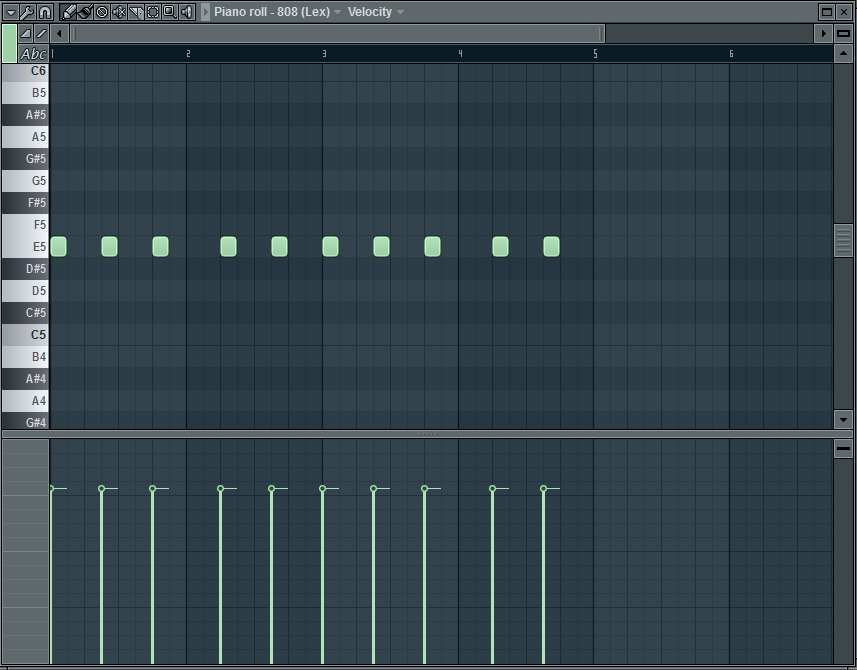Select the Mute tool
The width and height of the screenshot is (857, 670).
pos(119,11)
